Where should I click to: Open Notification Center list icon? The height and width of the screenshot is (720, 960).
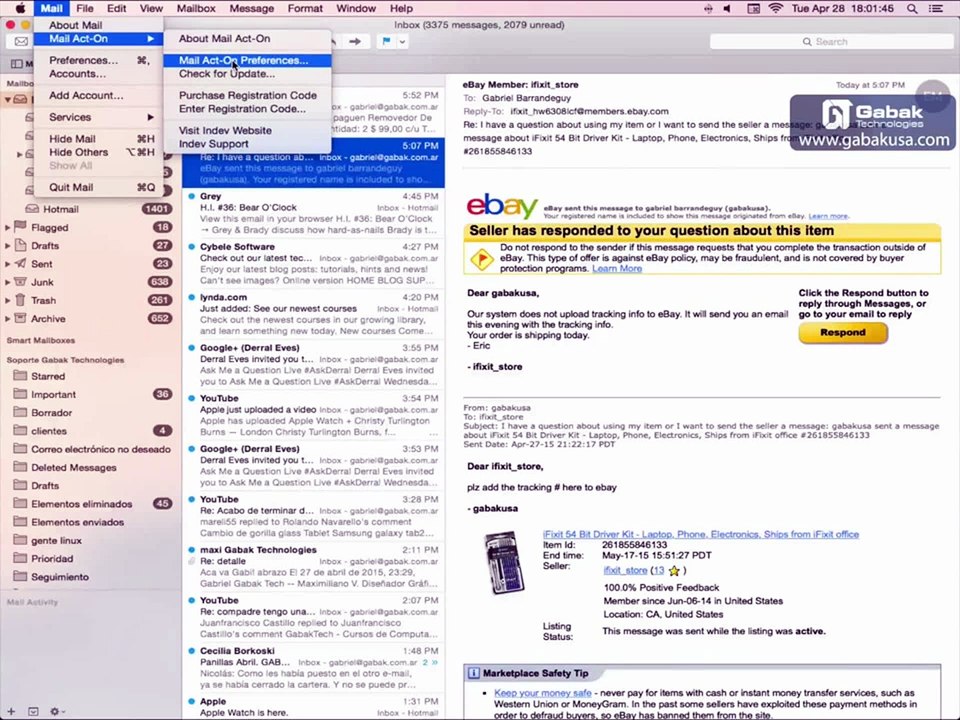click(x=936, y=9)
